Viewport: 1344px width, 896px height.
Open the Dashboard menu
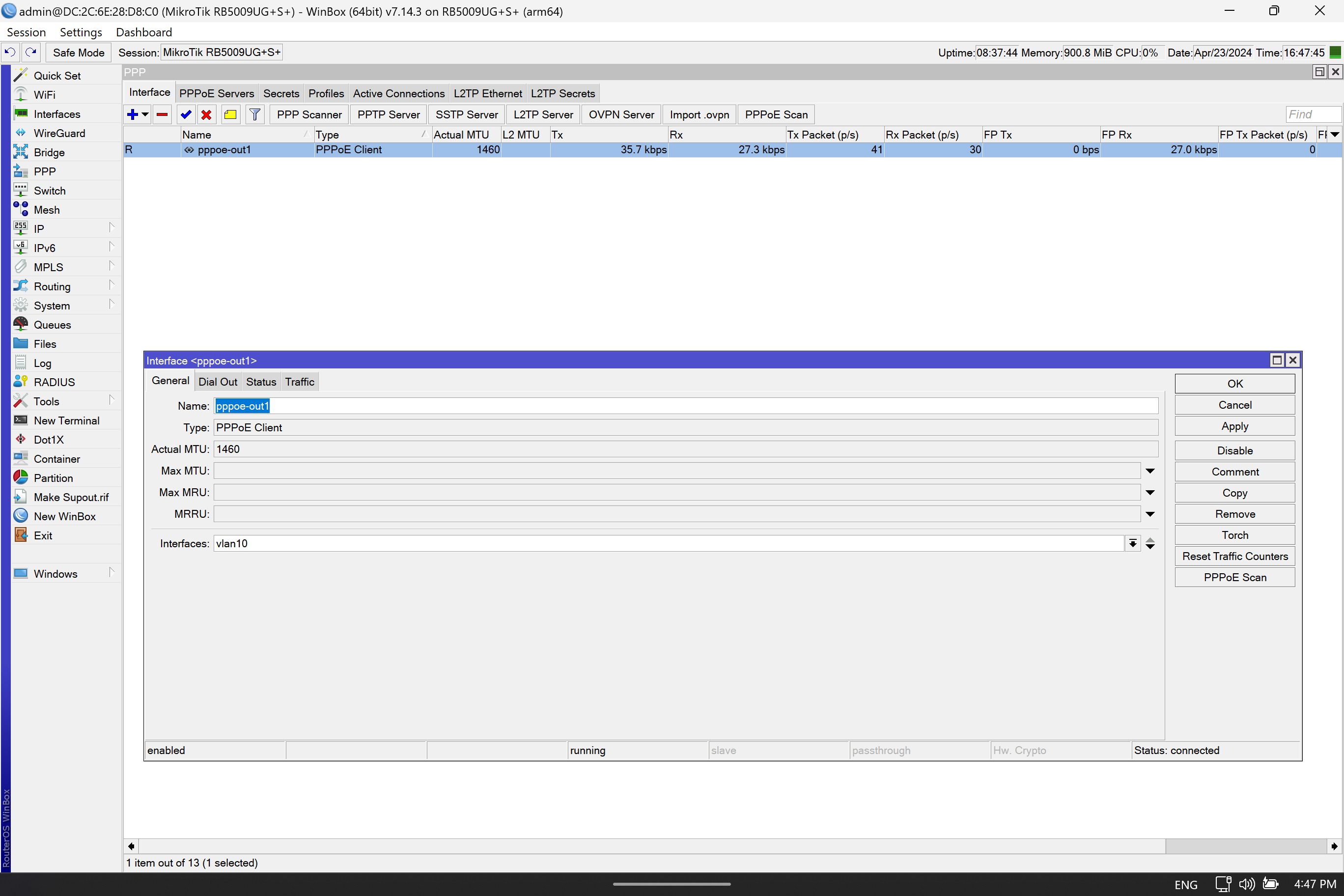coord(143,32)
